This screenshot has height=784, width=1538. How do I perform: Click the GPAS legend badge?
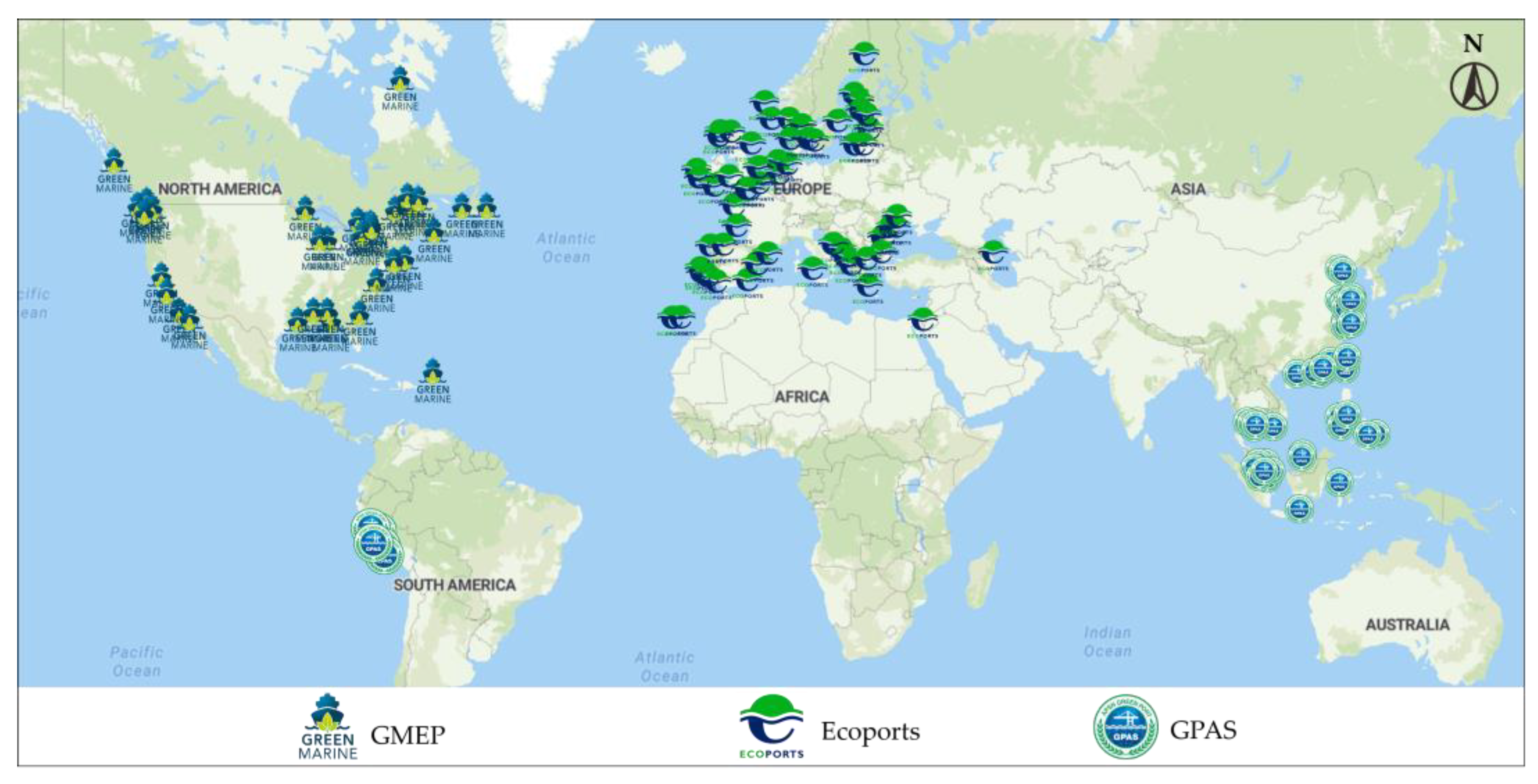(x=1125, y=726)
